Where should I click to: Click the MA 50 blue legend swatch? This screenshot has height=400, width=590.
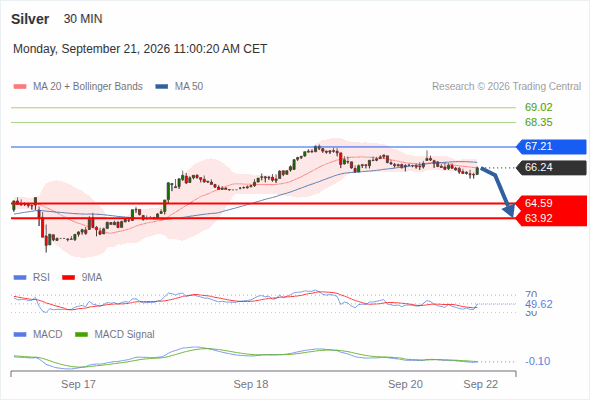point(162,87)
